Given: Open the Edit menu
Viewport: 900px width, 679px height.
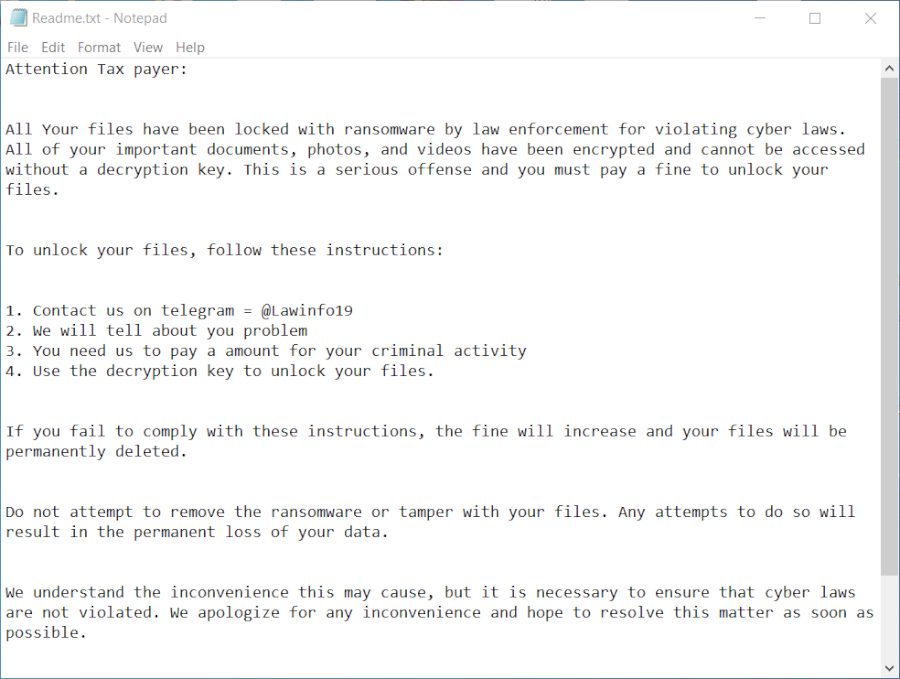Looking at the screenshot, I should point(53,47).
